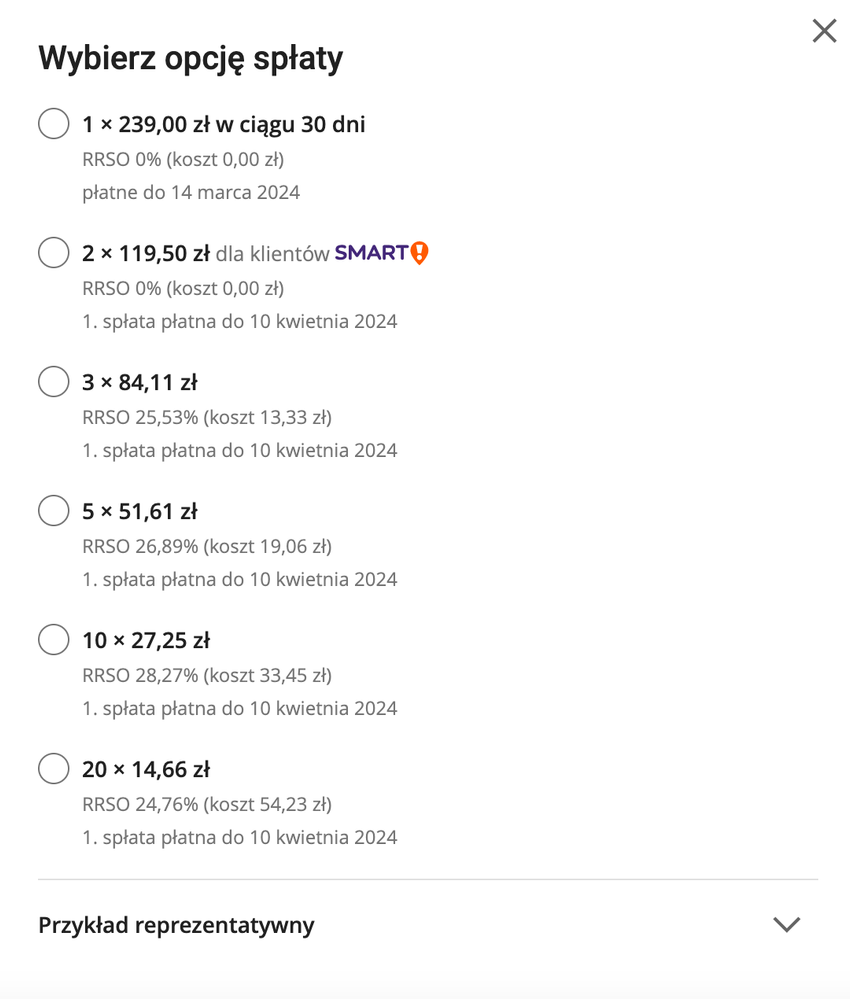Close the repayment options dialog

click(824, 31)
